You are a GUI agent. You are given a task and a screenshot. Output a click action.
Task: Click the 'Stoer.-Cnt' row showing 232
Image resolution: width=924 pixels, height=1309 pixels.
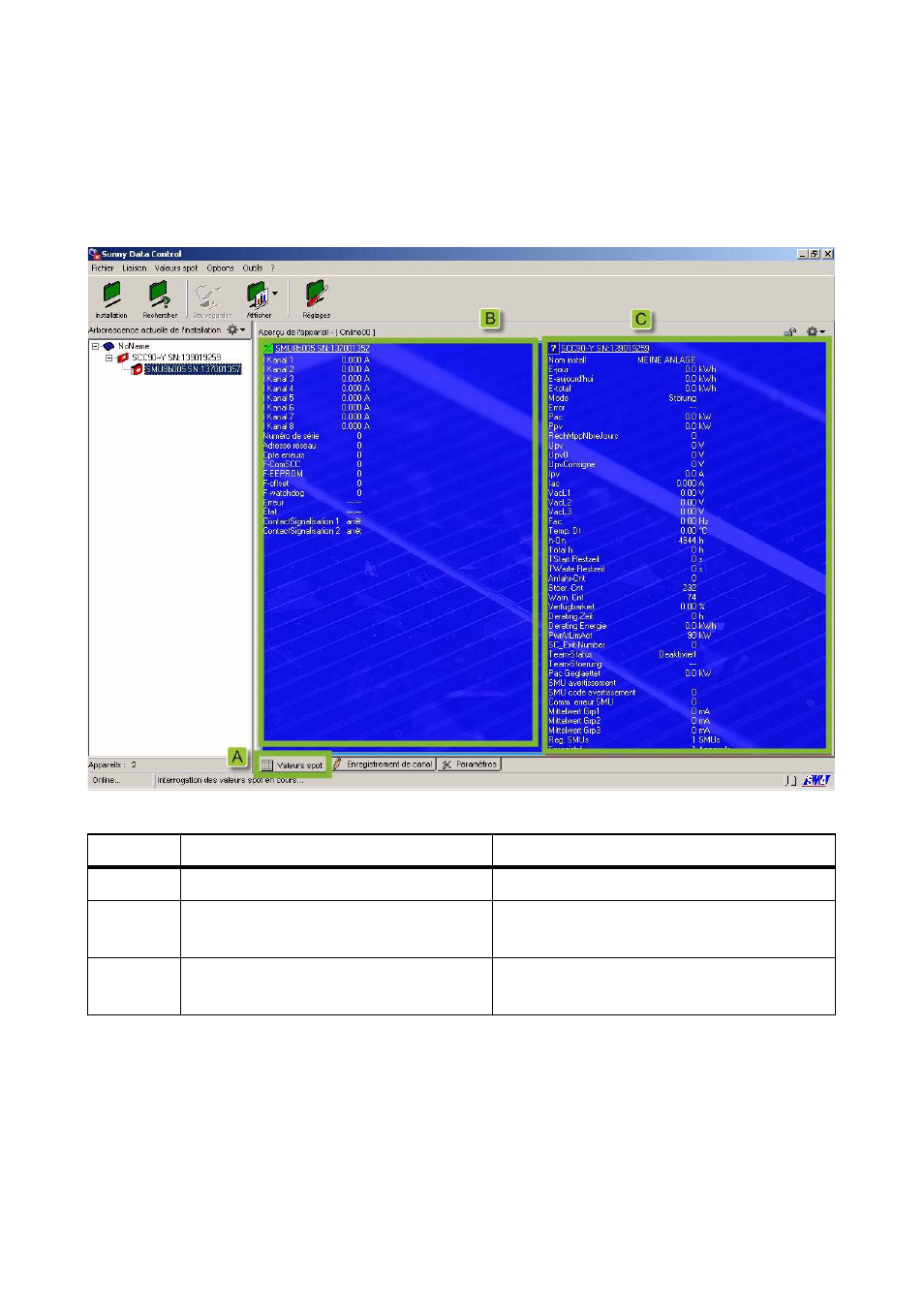[623, 588]
